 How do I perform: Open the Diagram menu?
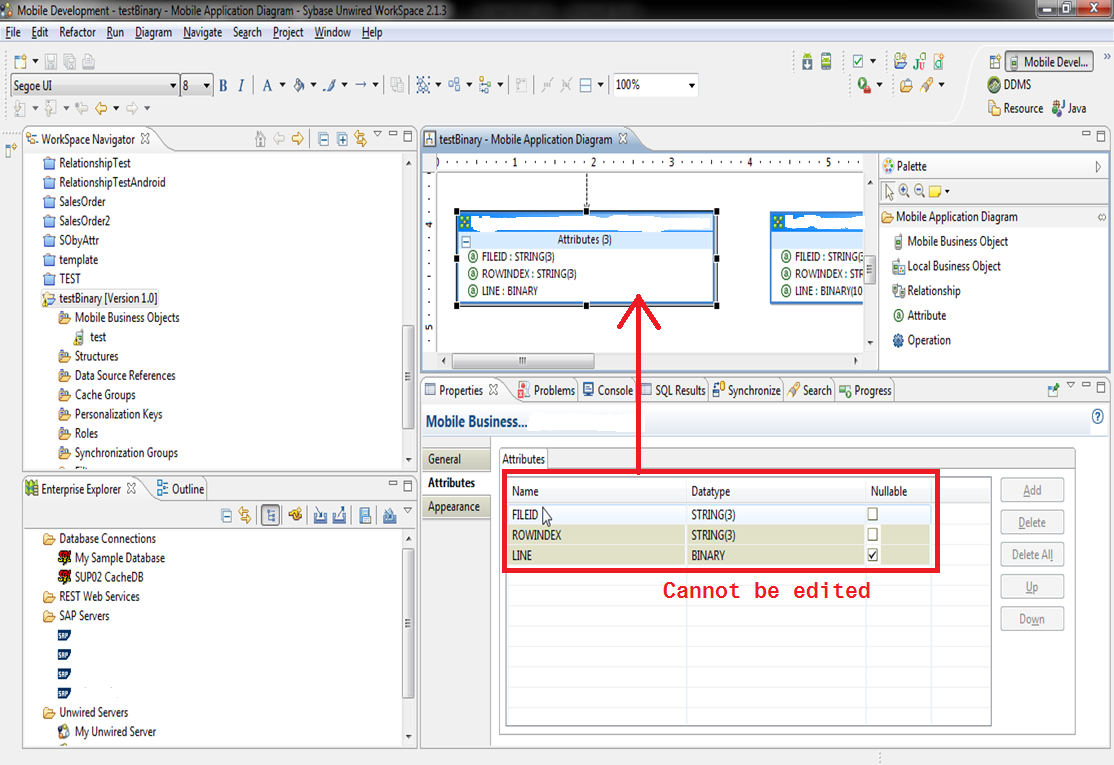click(x=153, y=33)
